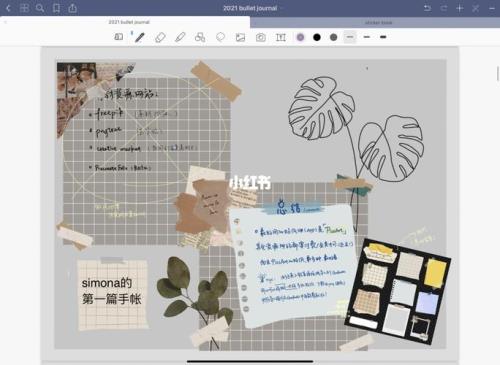The image size is (500, 365).
Task: Select the Pen tool
Action: pos(139,37)
